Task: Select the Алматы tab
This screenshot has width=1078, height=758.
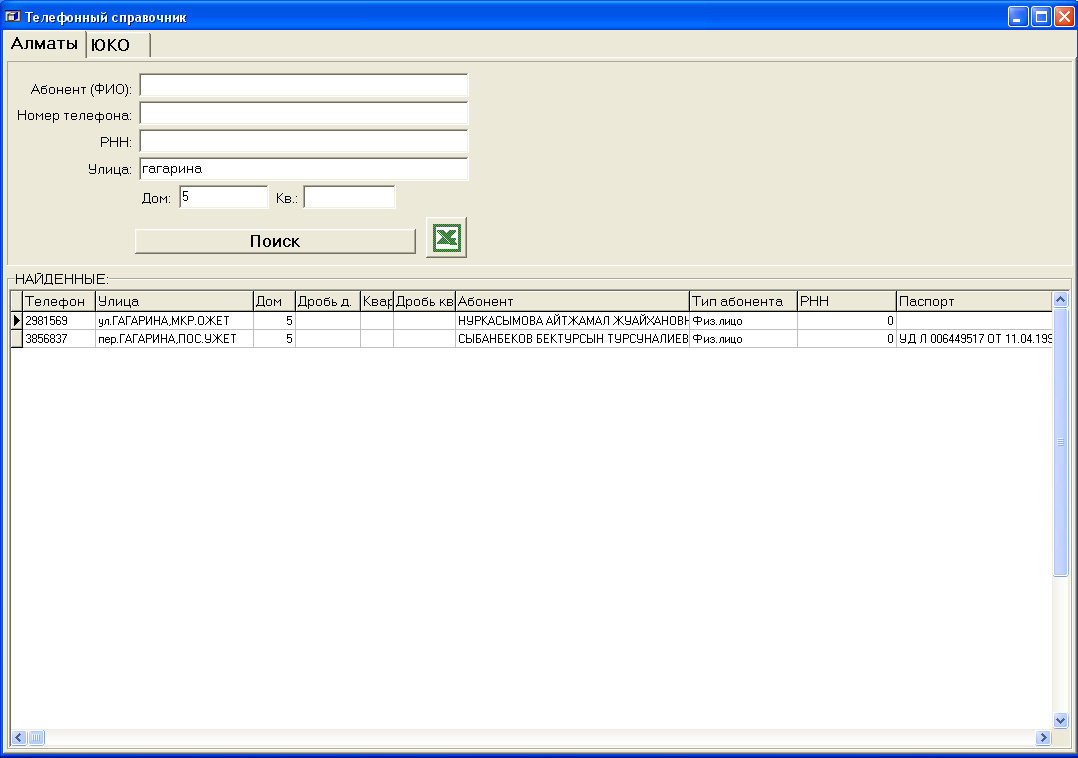Action: click(44, 44)
